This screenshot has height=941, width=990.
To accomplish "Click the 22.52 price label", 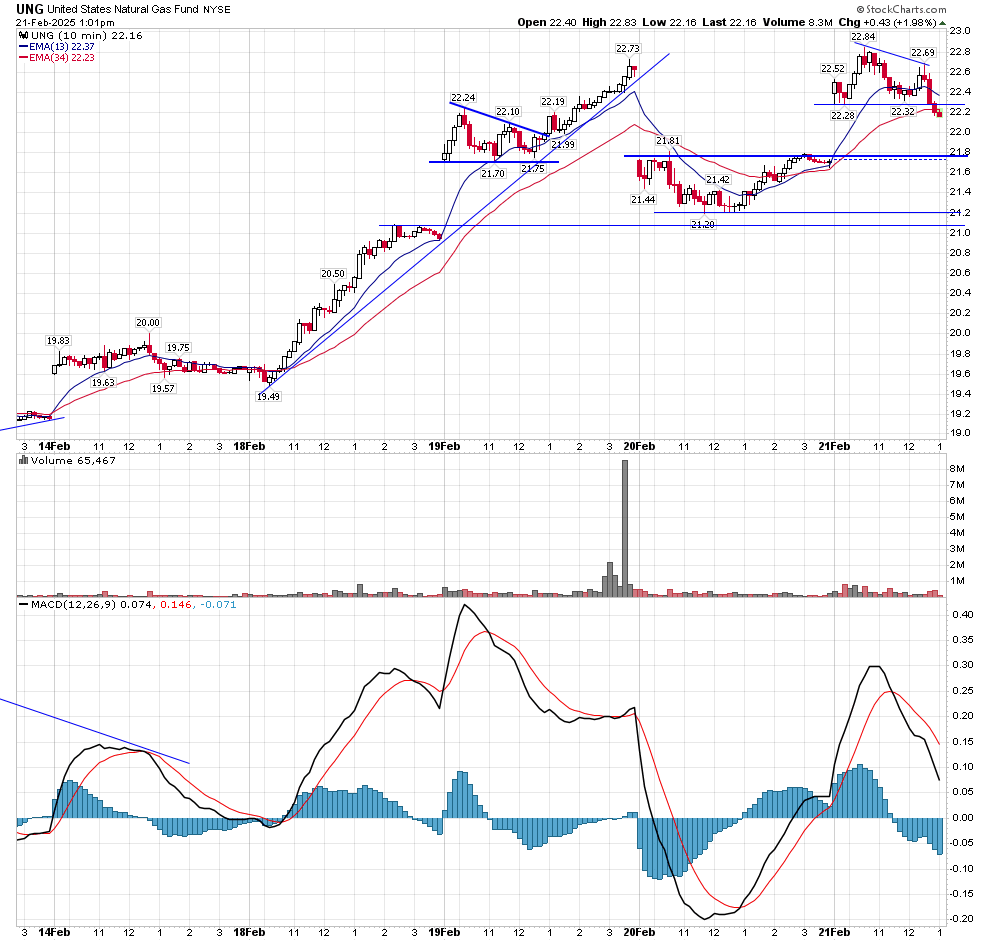I will pos(833,68).
